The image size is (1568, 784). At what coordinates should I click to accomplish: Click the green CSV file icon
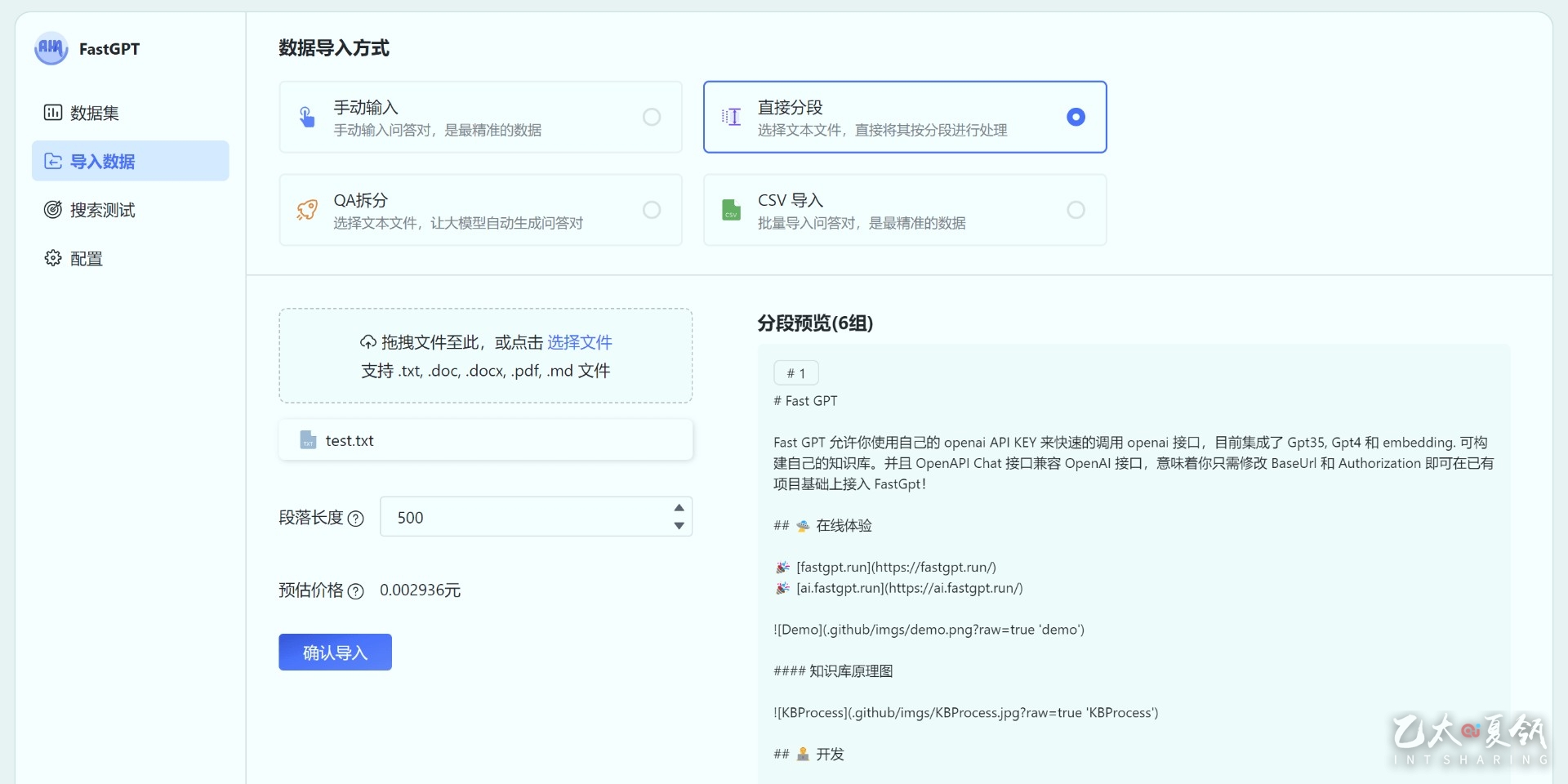pos(731,210)
